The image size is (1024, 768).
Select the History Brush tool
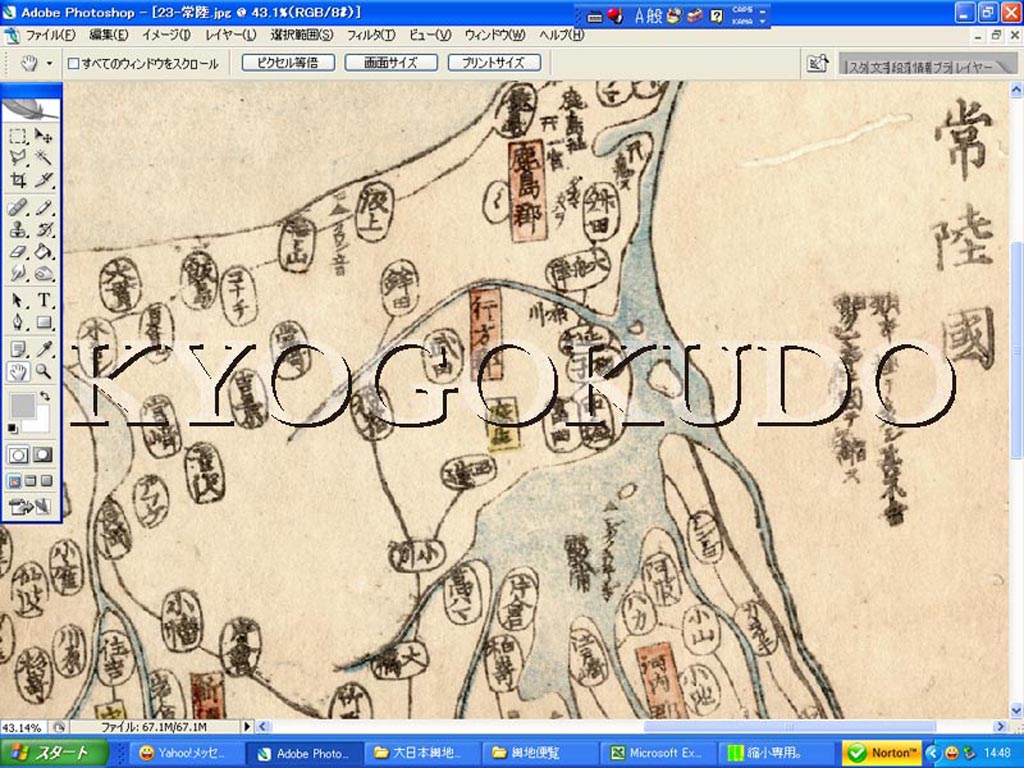pyautogui.click(x=43, y=229)
